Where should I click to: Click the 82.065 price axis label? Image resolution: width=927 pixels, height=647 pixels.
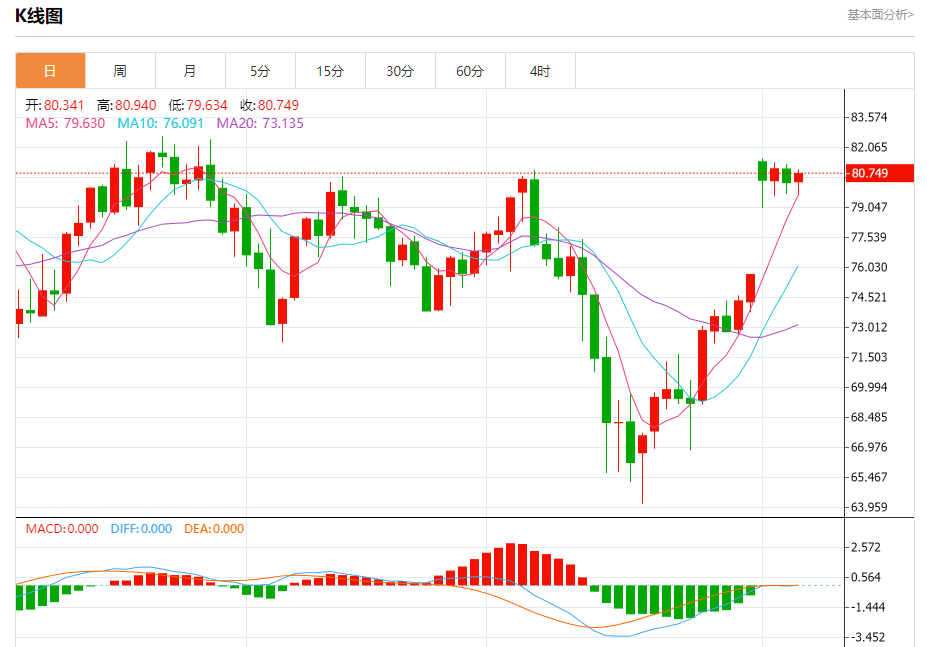pyautogui.click(x=869, y=147)
